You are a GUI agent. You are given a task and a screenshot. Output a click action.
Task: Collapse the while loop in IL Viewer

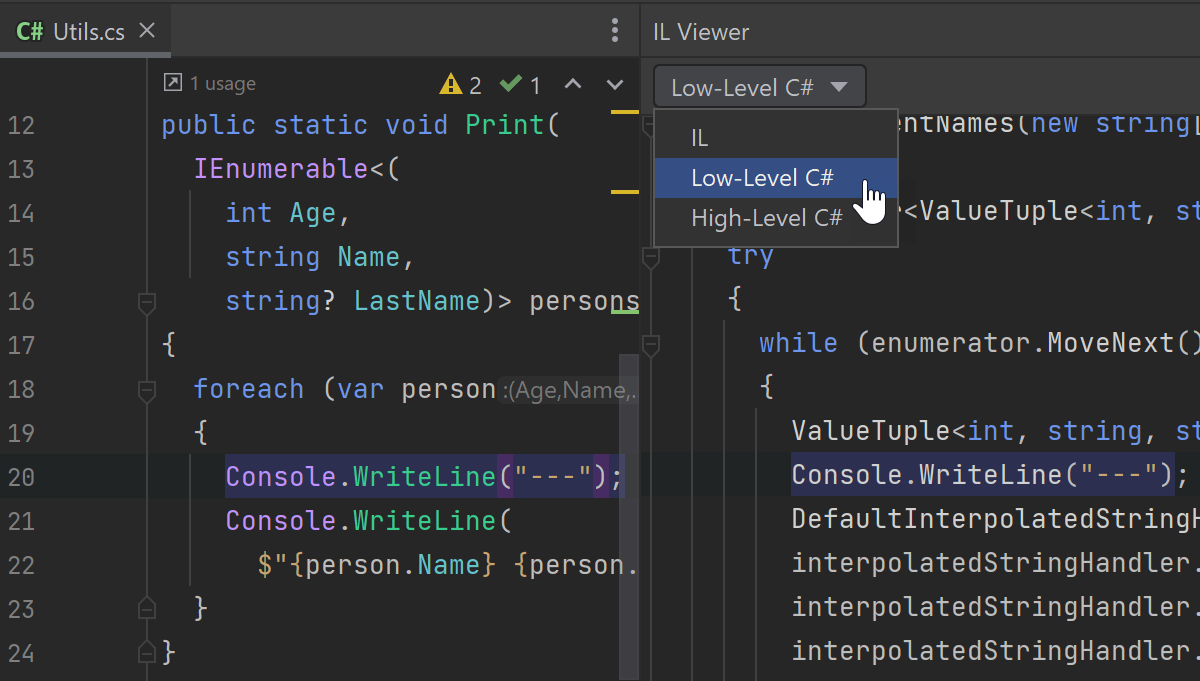[651, 344]
